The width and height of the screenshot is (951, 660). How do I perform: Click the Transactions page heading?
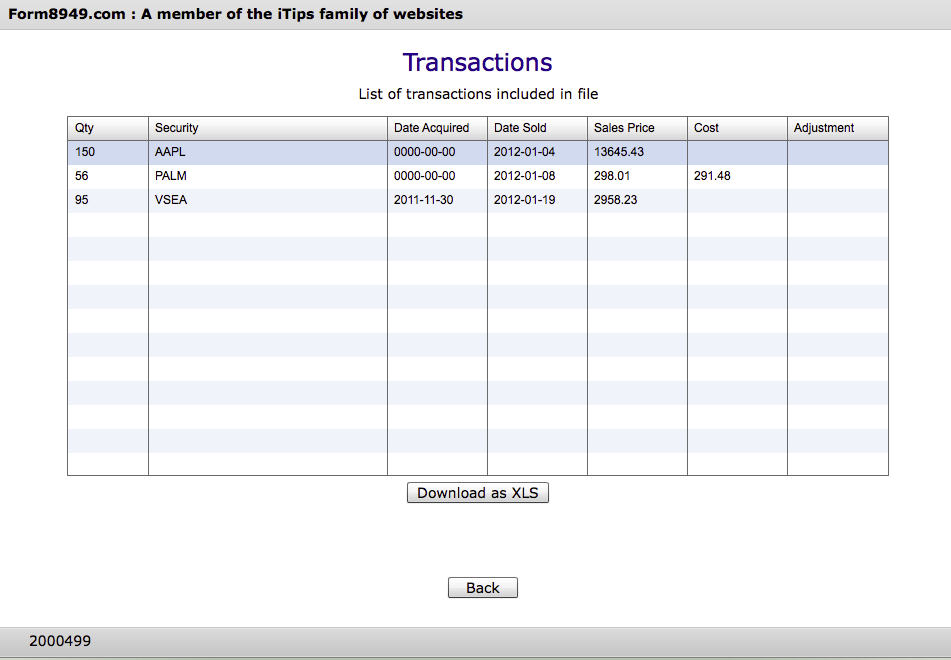477,62
